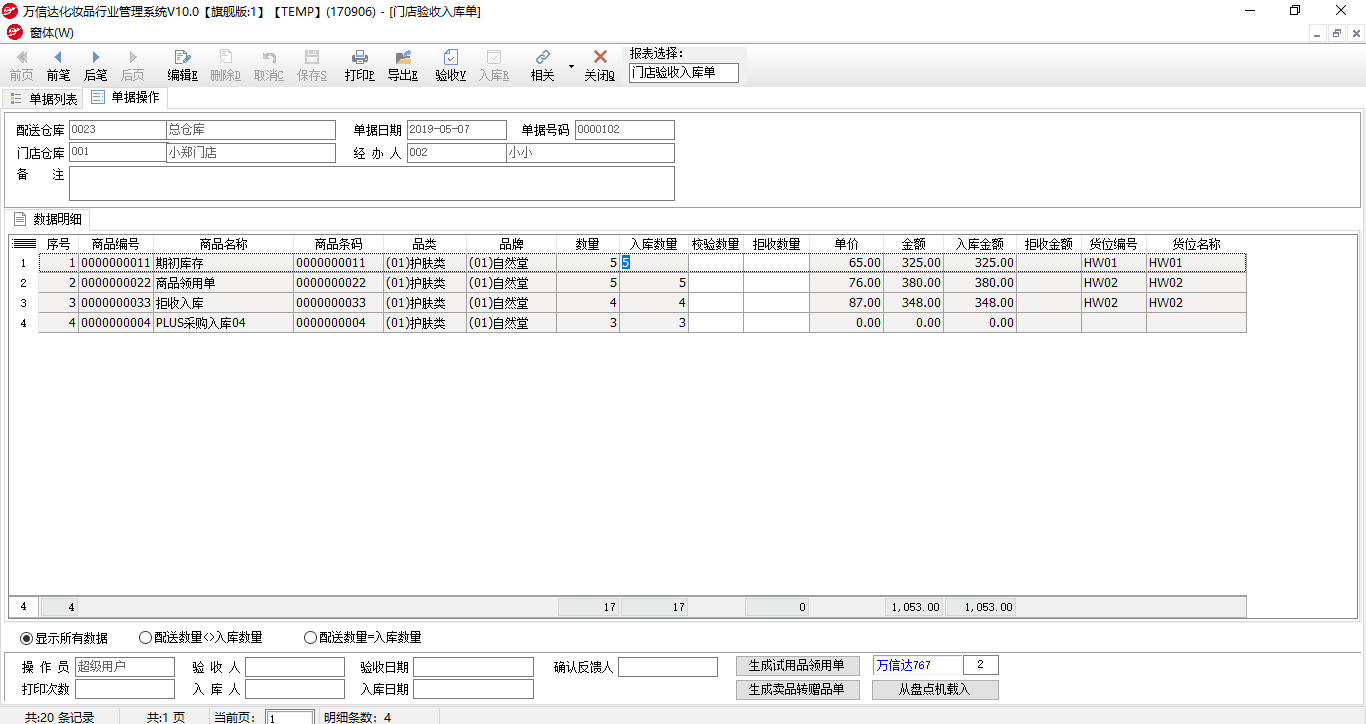Click the 前笔 previous record arrow
The height and width of the screenshot is (724, 1366).
coord(58,65)
